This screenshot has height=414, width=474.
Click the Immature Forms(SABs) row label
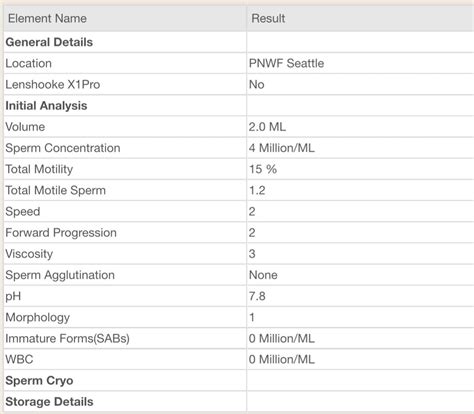pyautogui.click(x=67, y=338)
